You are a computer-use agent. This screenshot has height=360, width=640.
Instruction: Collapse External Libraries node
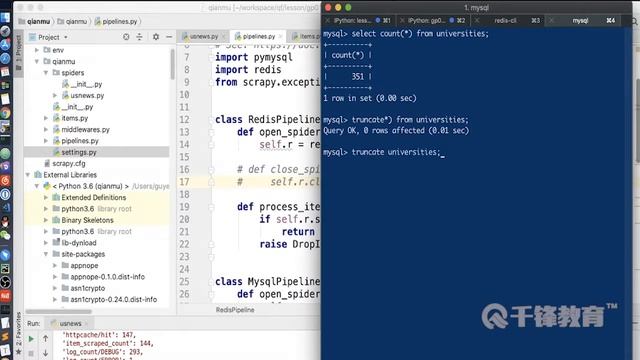(x=28, y=175)
